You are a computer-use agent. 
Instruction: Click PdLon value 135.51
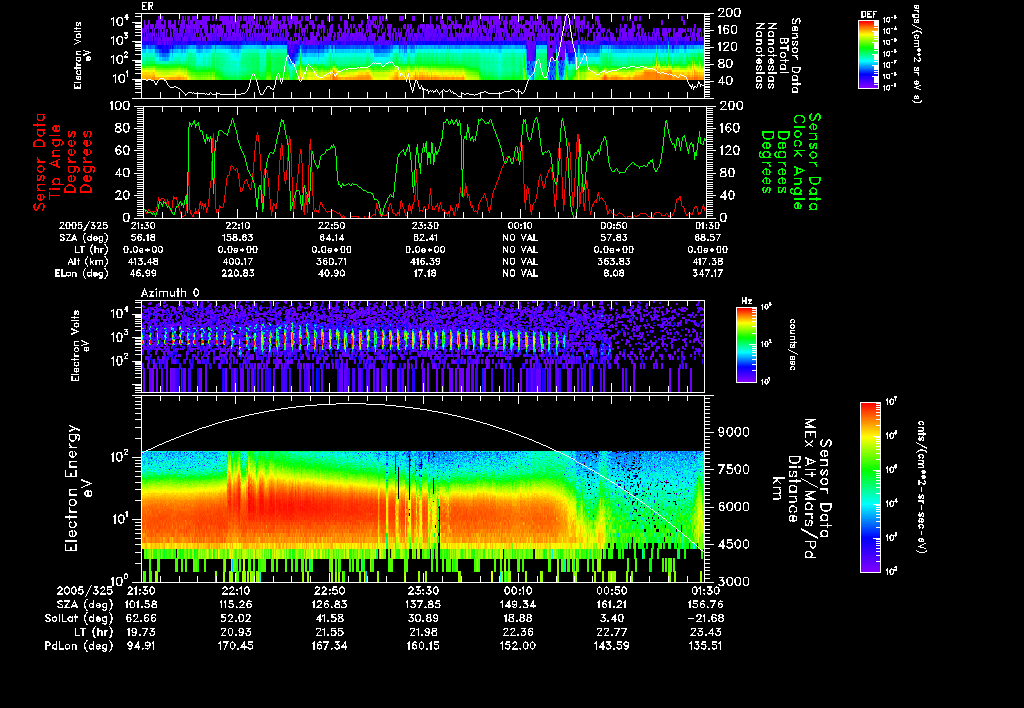click(x=705, y=646)
